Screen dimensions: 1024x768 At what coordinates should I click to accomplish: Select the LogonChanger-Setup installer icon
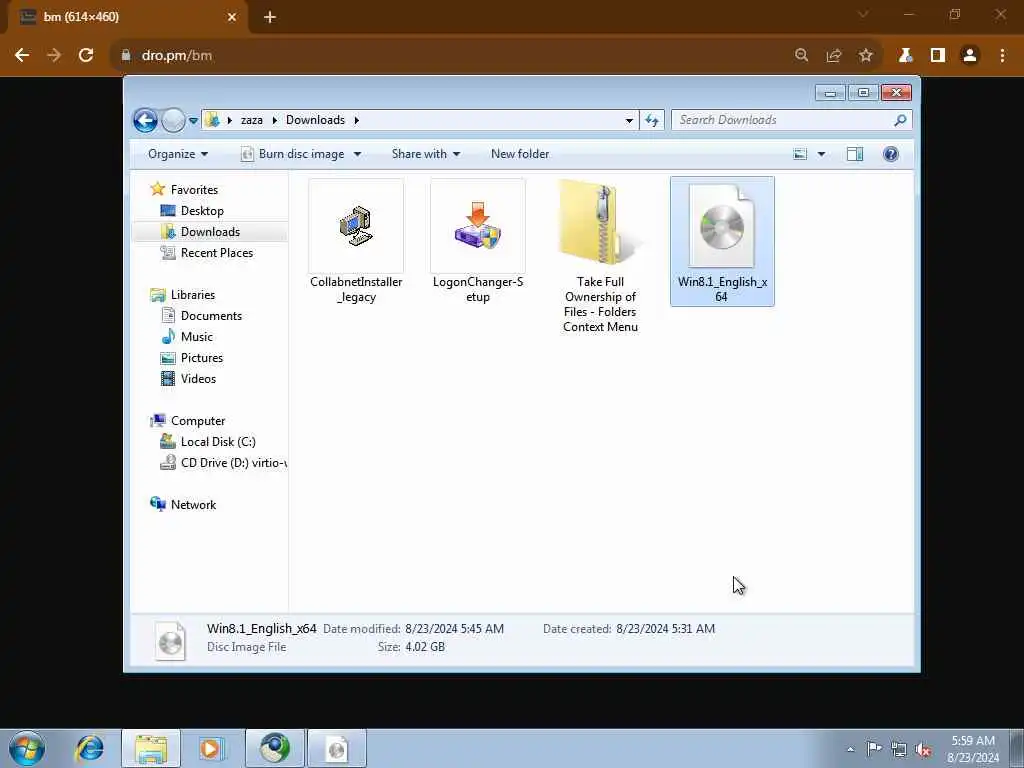(478, 226)
